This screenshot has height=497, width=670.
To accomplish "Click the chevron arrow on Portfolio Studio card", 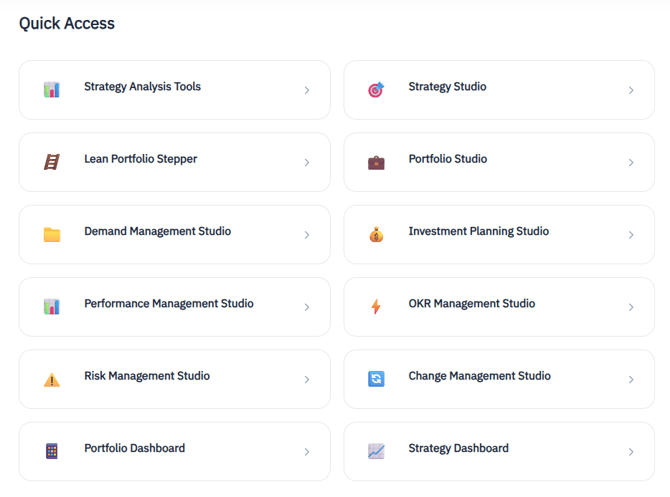I will pyautogui.click(x=631, y=162).
